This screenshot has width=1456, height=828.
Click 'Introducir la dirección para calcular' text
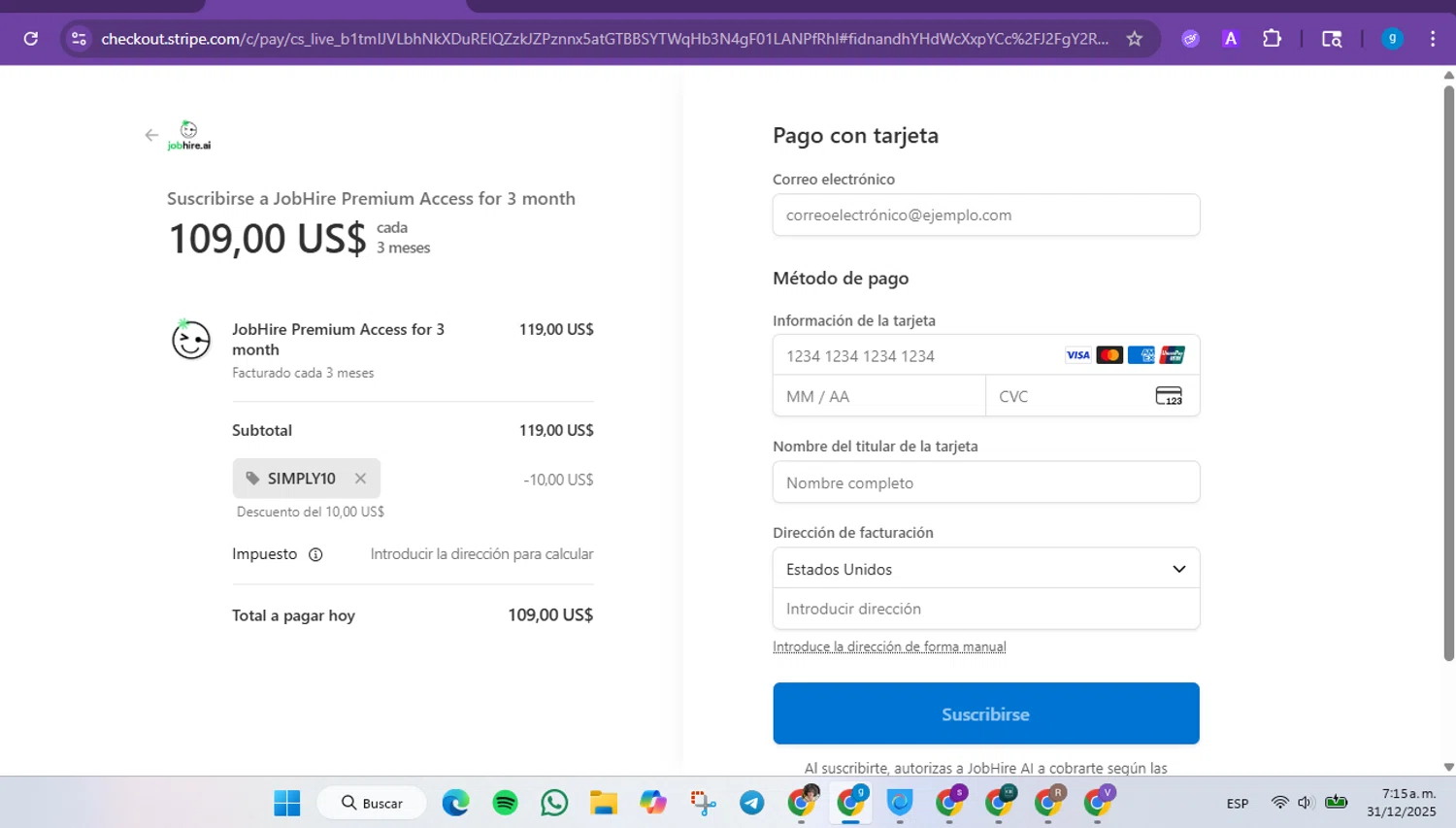point(481,554)
